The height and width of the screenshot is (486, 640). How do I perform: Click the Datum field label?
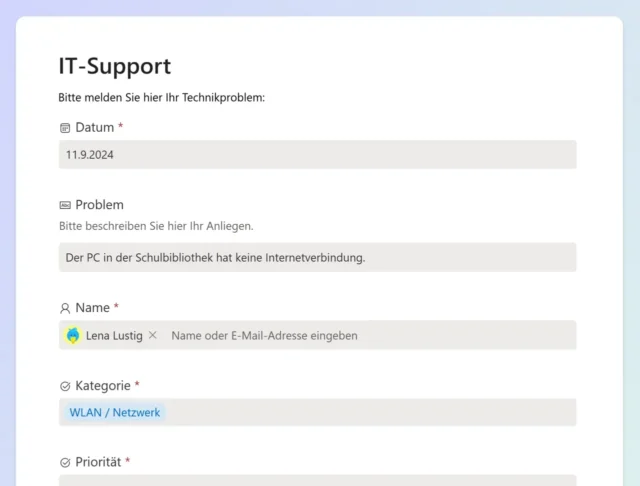(94, 128)
